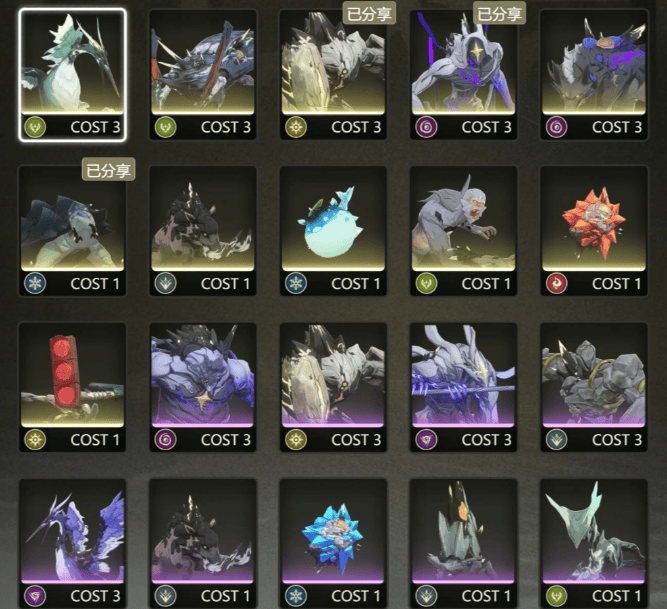The width and height of the screenshot is (667, 609).
Task: Click the red Fusion icon under the orange crystal echo
Action: [556, 284]
